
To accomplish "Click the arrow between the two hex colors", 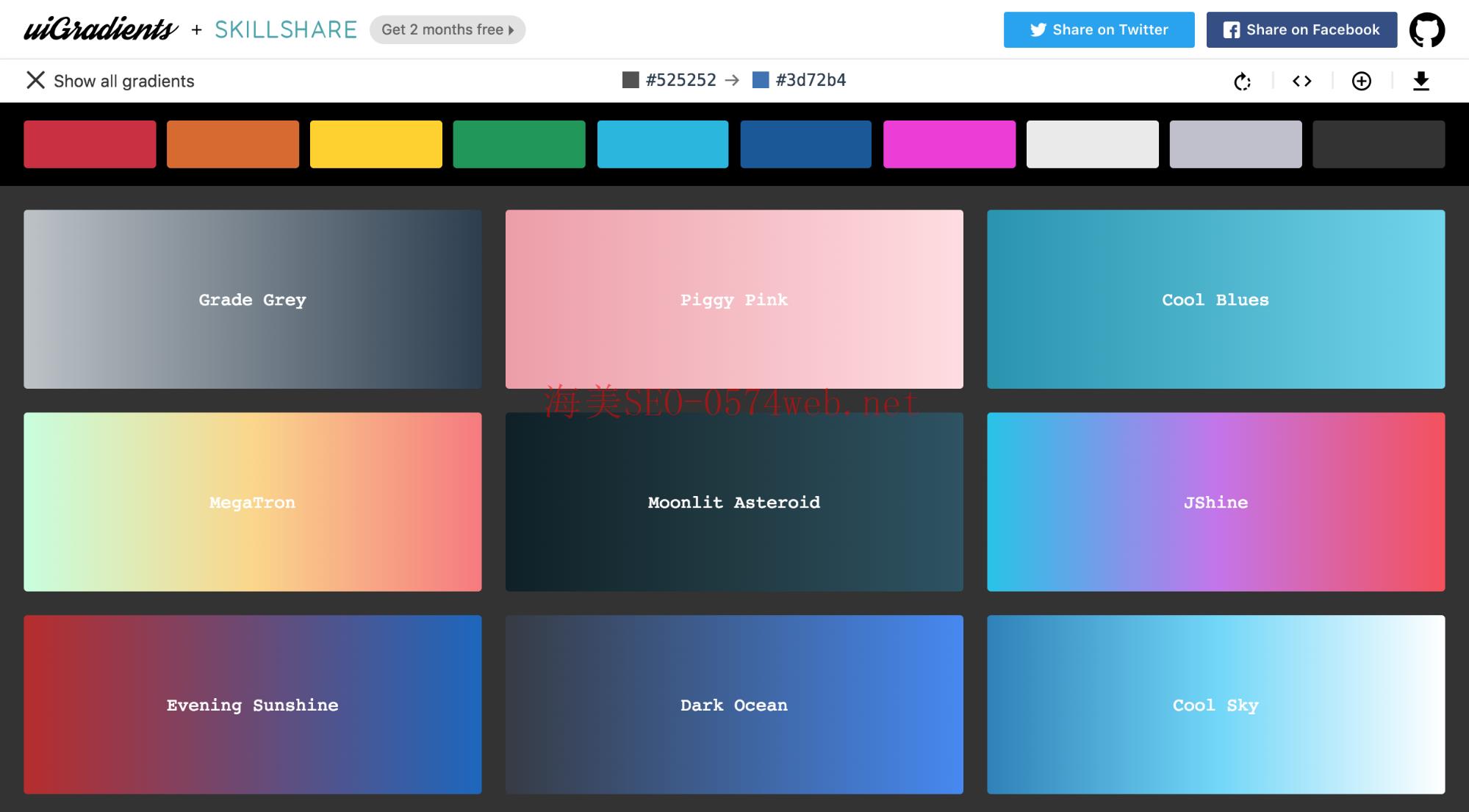I will pos(733,79).
